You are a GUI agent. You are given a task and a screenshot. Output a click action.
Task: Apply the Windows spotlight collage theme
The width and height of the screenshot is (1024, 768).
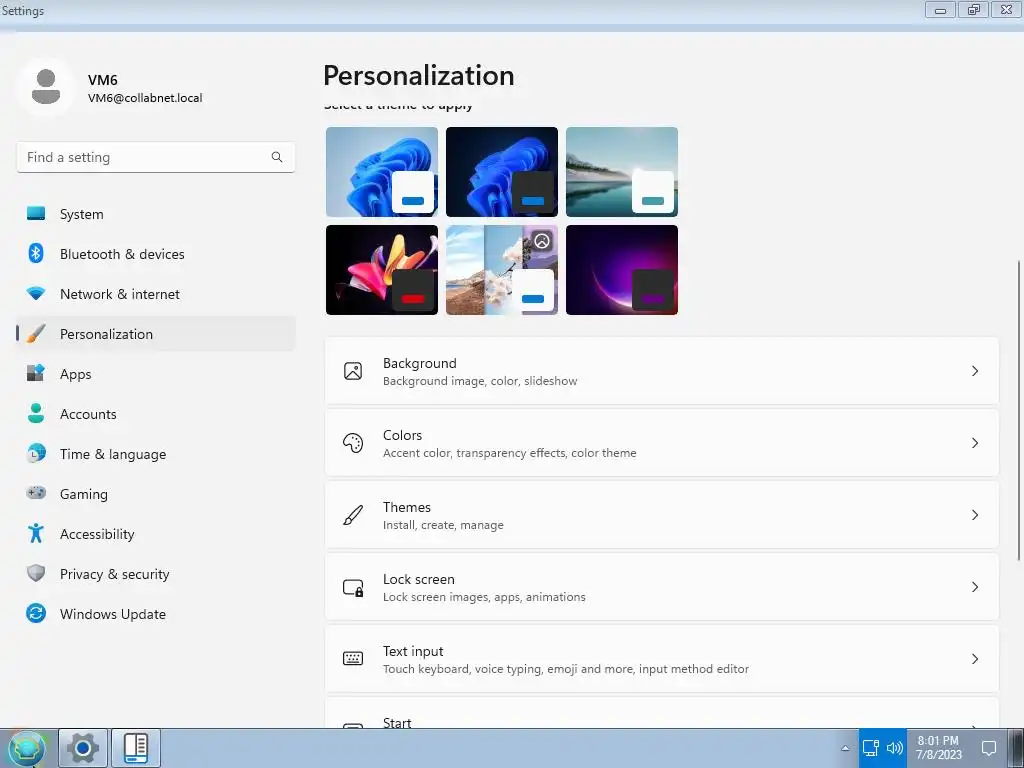pos(502,270)
